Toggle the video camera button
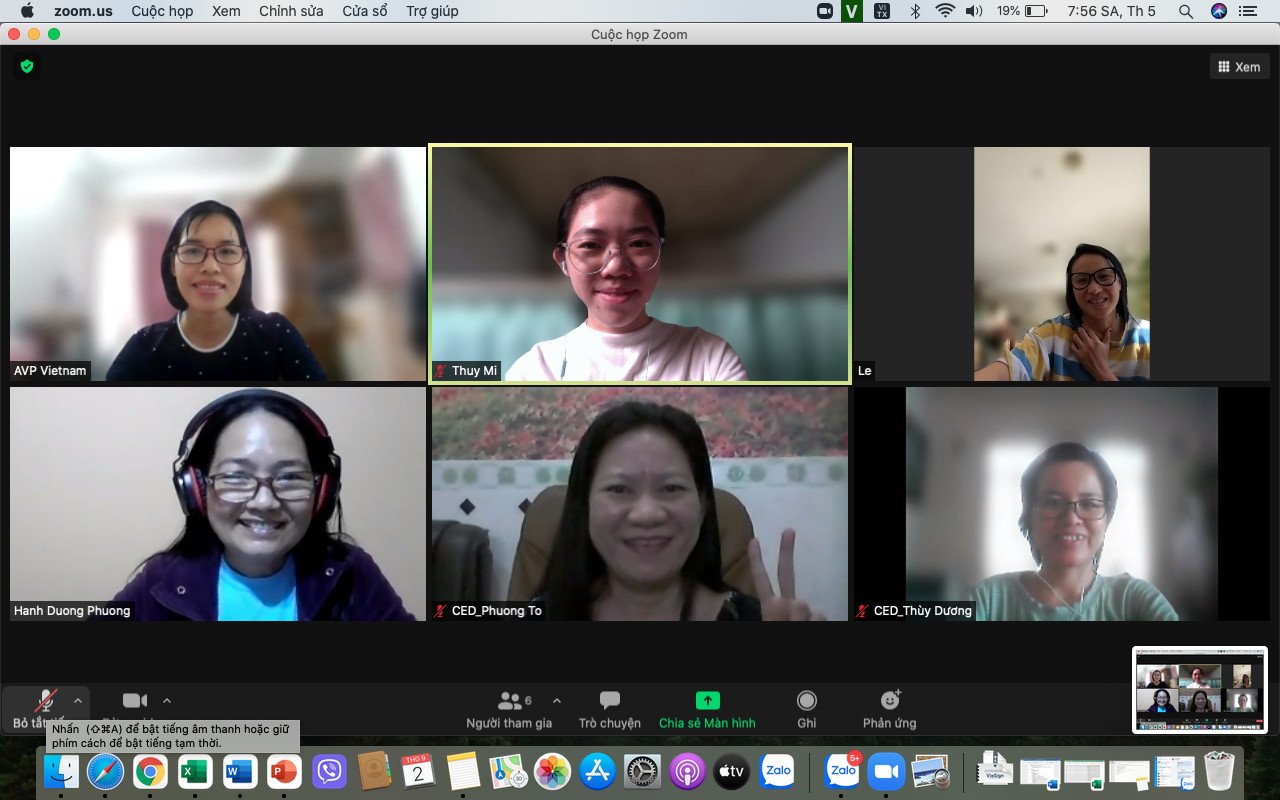 coord(135,701)
